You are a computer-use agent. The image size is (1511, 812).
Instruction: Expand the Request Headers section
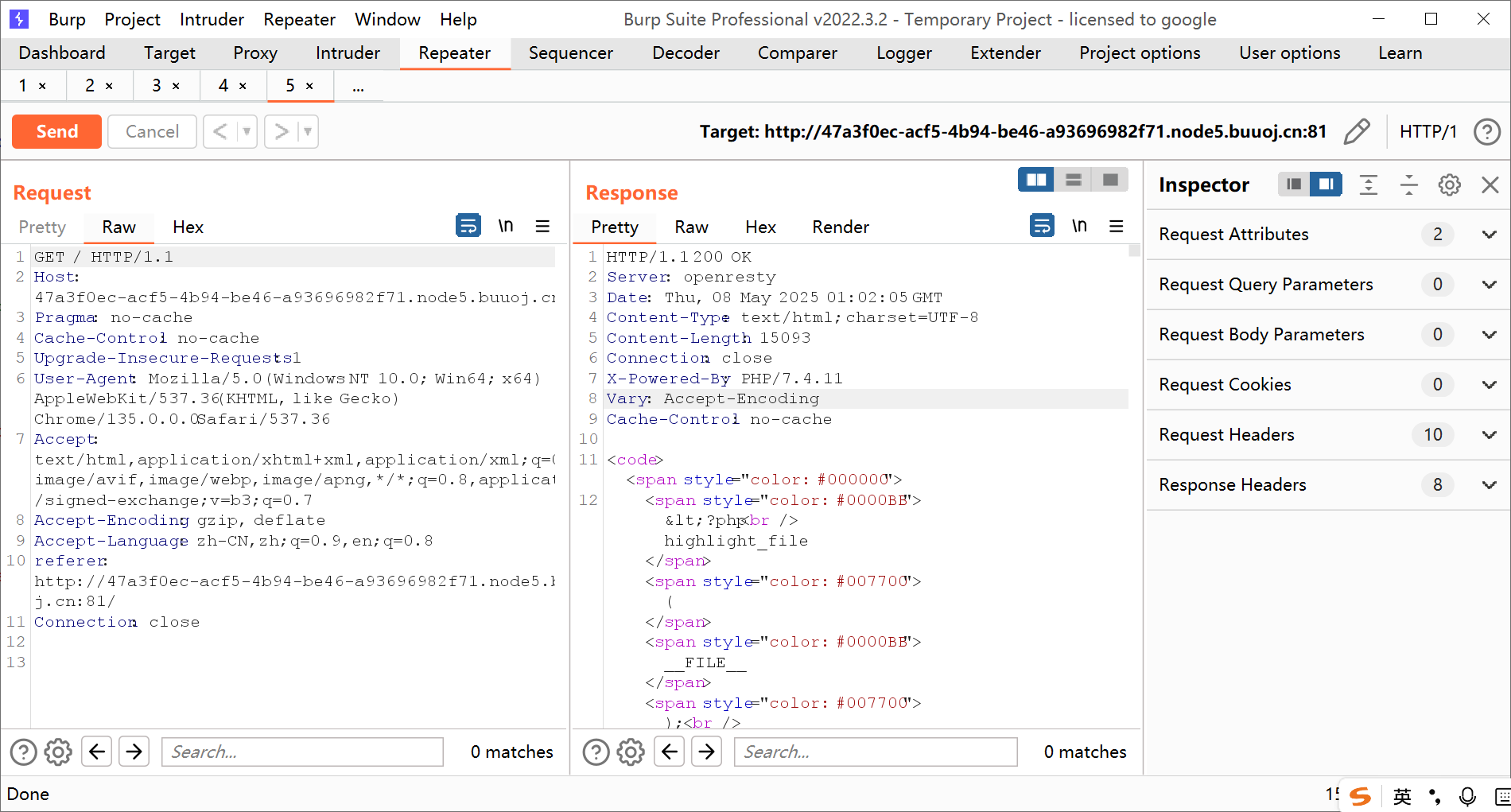[1489, 435]
